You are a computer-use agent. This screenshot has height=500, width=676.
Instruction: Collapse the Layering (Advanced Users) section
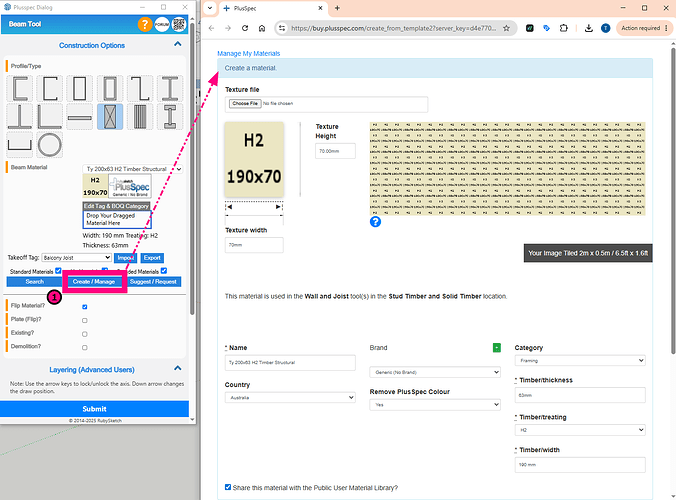pos(178,368)
